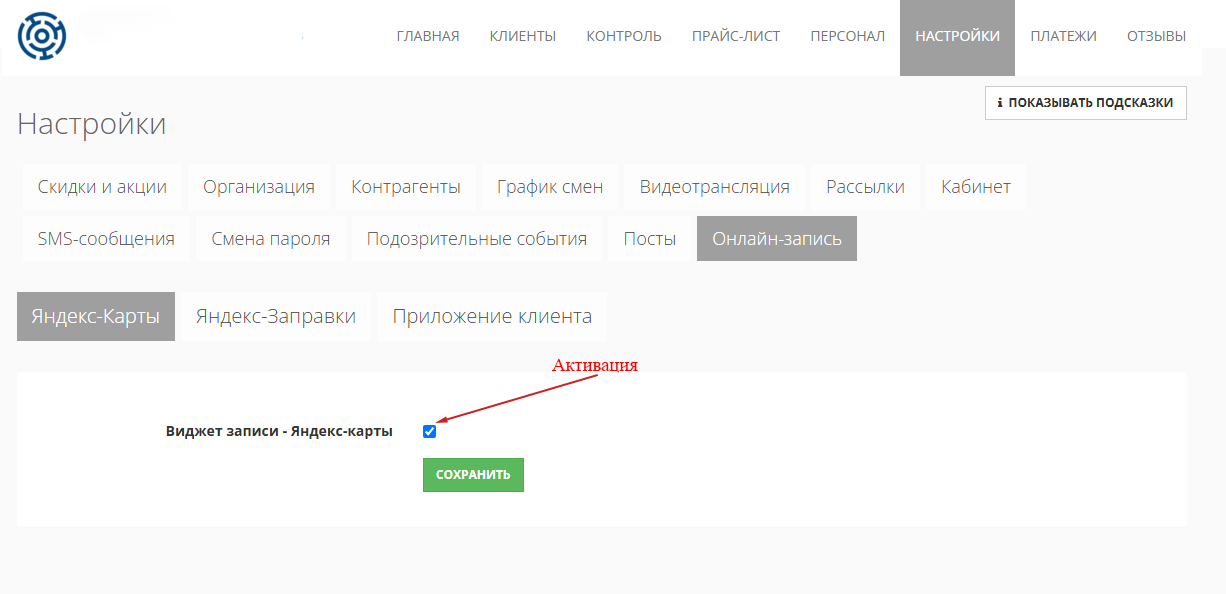Select the SMS-сообщения tab
This screenshot has width=1226, height=594.
click(106, 239)
